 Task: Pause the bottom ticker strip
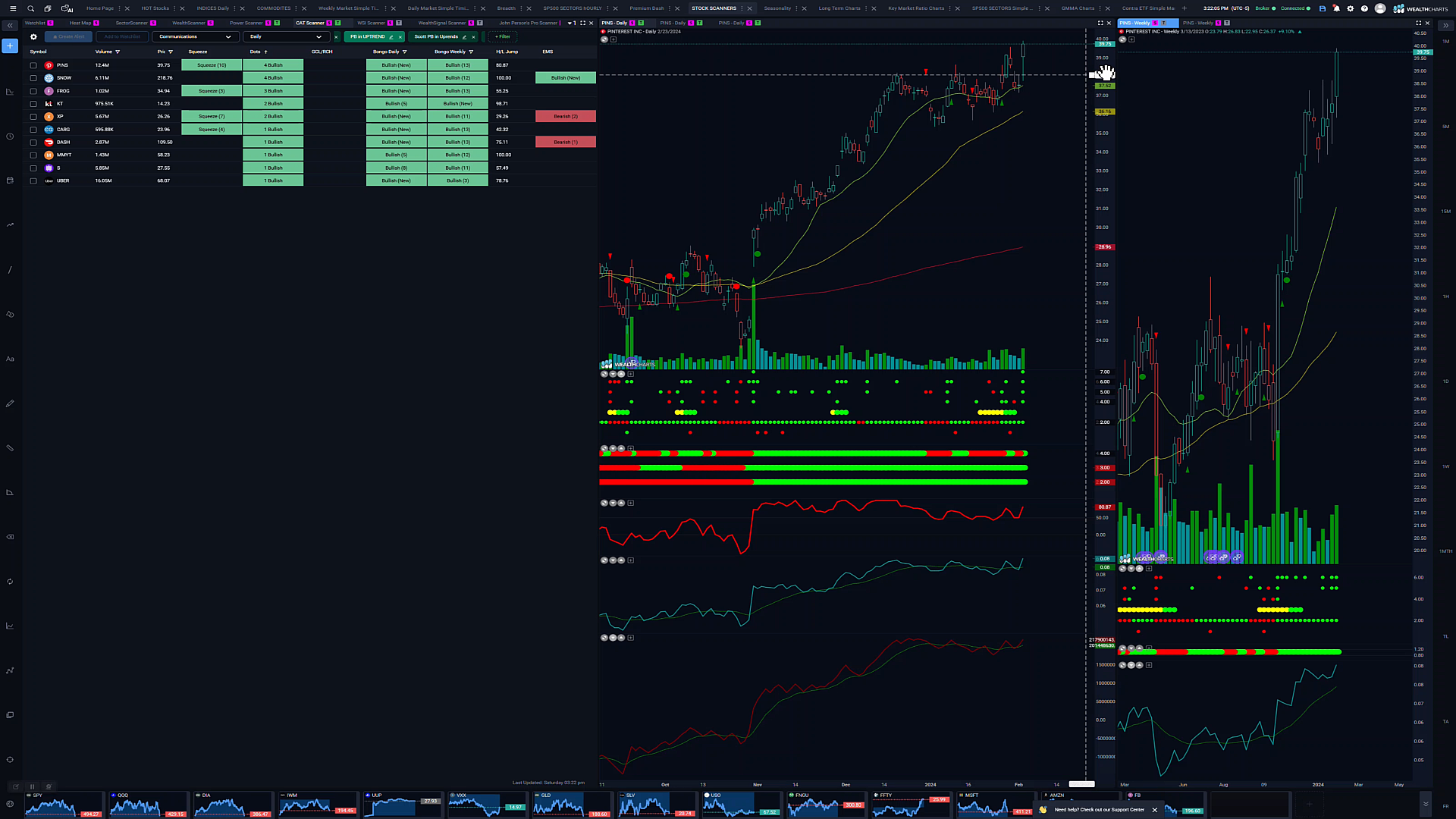click(32, 786)
